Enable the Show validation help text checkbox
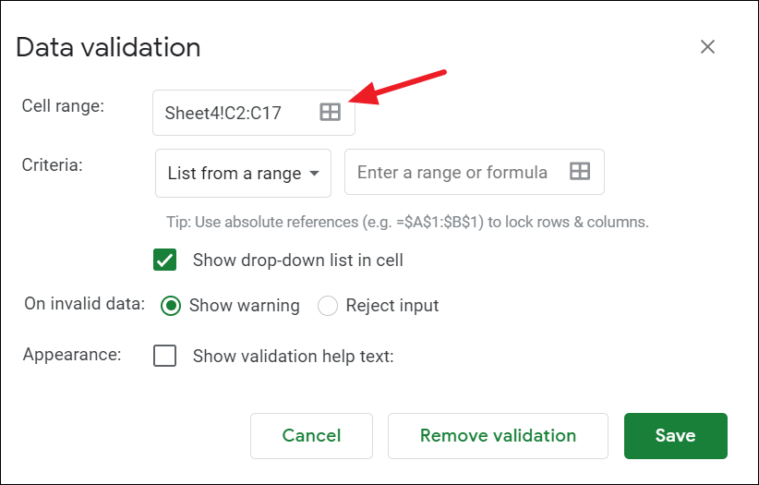Viewport: 759px width, 485px height. pyautogui.click(x=165, y=356)
